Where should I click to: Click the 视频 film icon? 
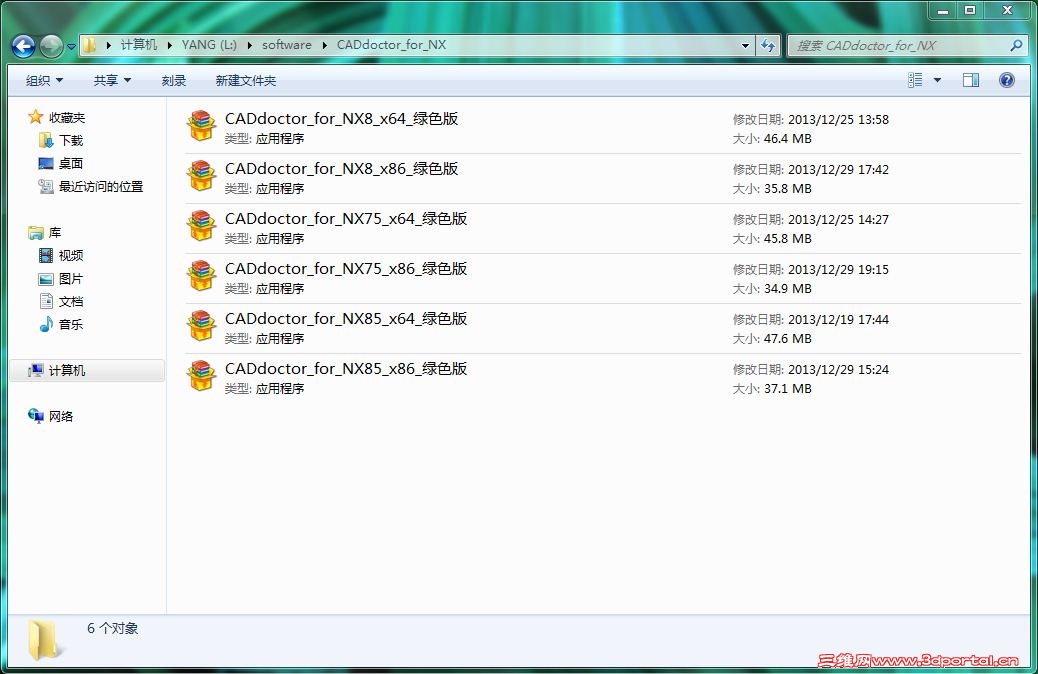tap(46, 256)
